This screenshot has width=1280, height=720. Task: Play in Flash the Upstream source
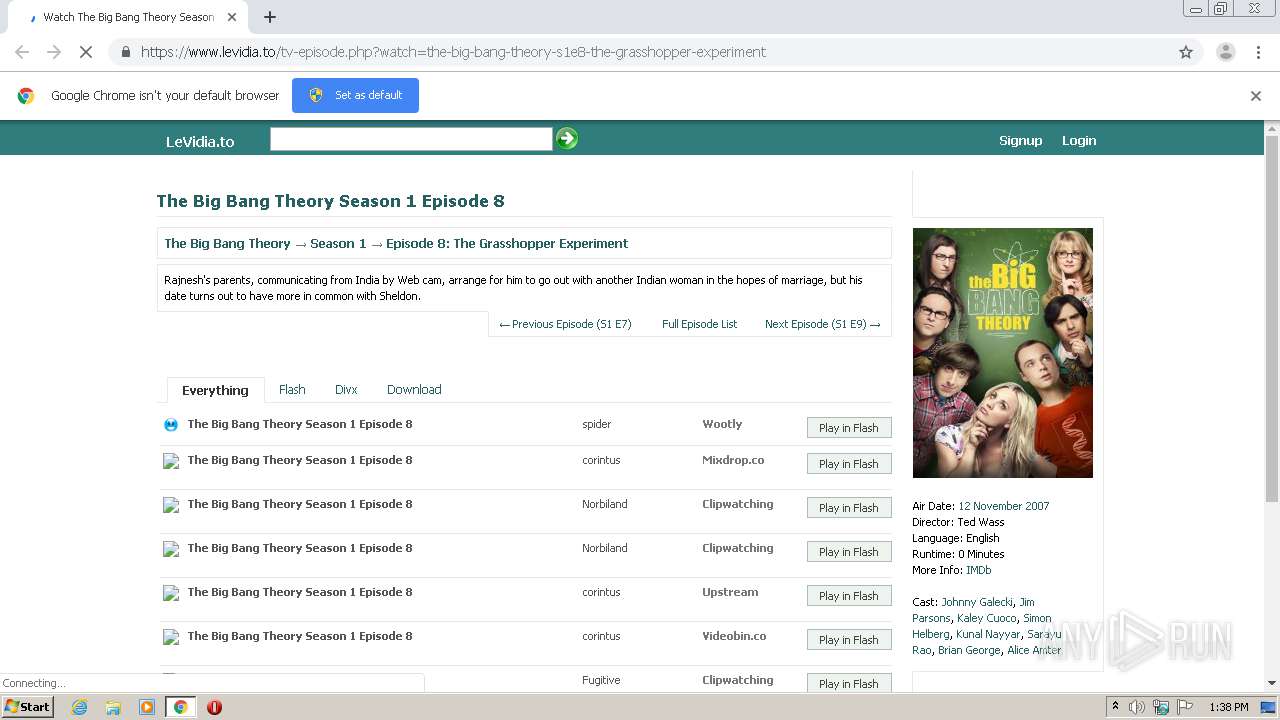(x=849, y=596)
